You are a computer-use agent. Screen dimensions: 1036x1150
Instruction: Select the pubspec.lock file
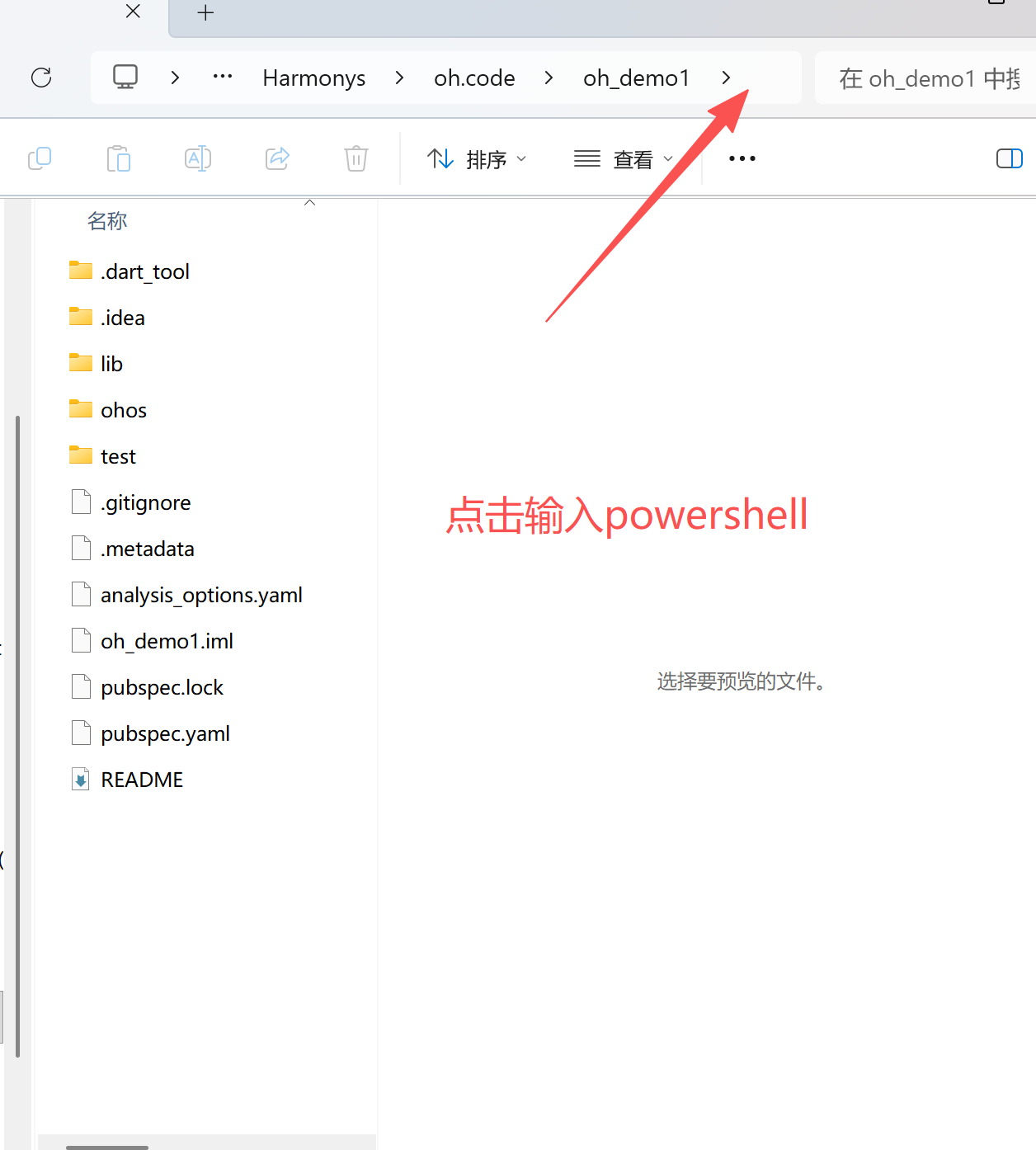click(x=162, y=687)
